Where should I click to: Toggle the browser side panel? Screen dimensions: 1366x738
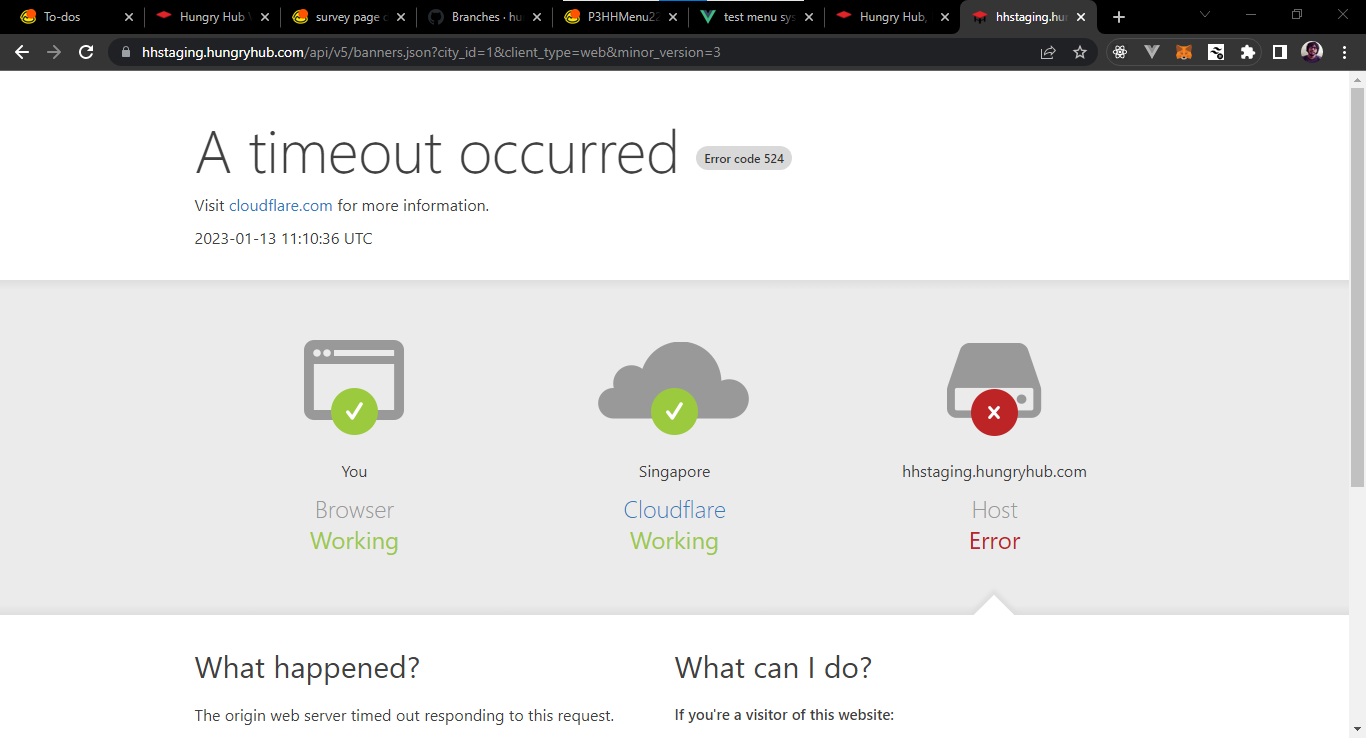tap(1280, 52)
